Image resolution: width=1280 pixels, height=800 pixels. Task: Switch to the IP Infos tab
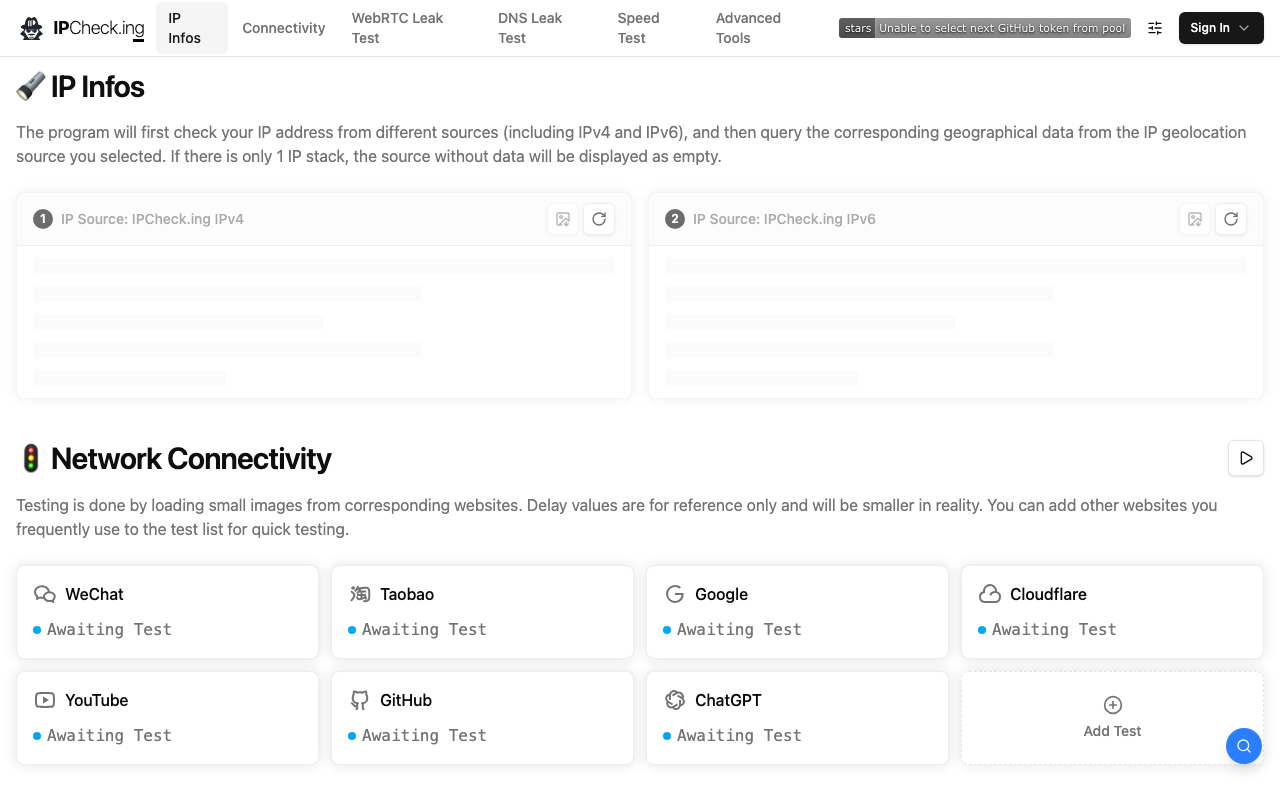[192, 28]
